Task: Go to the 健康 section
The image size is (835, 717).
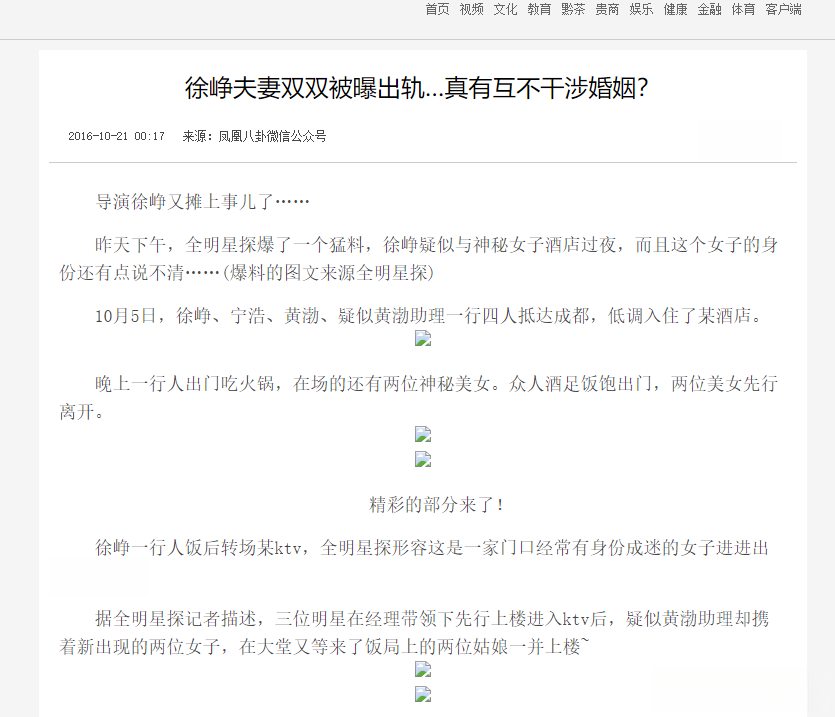Action: tap(675, 9)
